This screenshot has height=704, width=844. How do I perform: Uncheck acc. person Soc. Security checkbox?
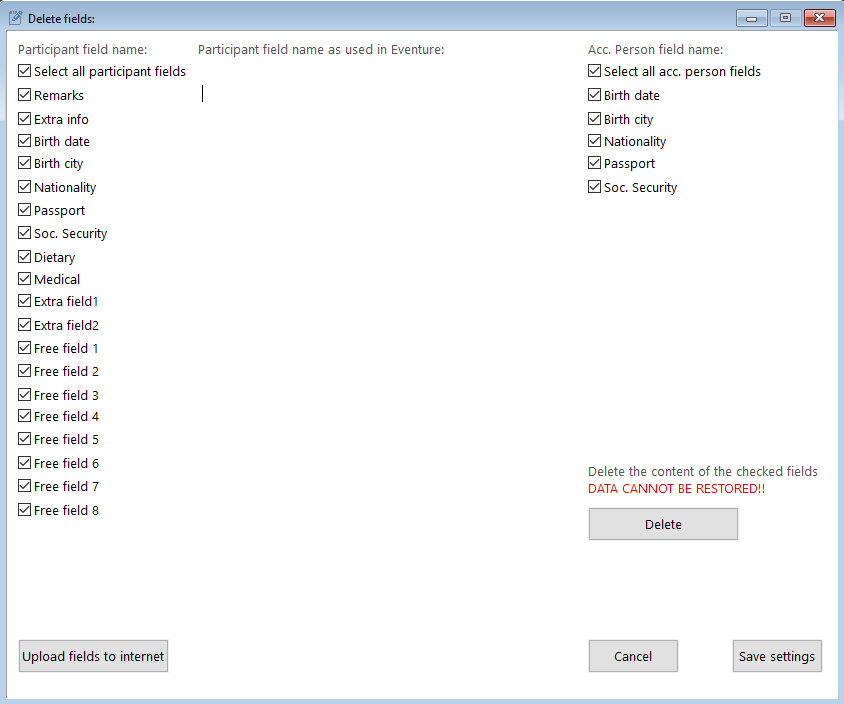(595, 187)
